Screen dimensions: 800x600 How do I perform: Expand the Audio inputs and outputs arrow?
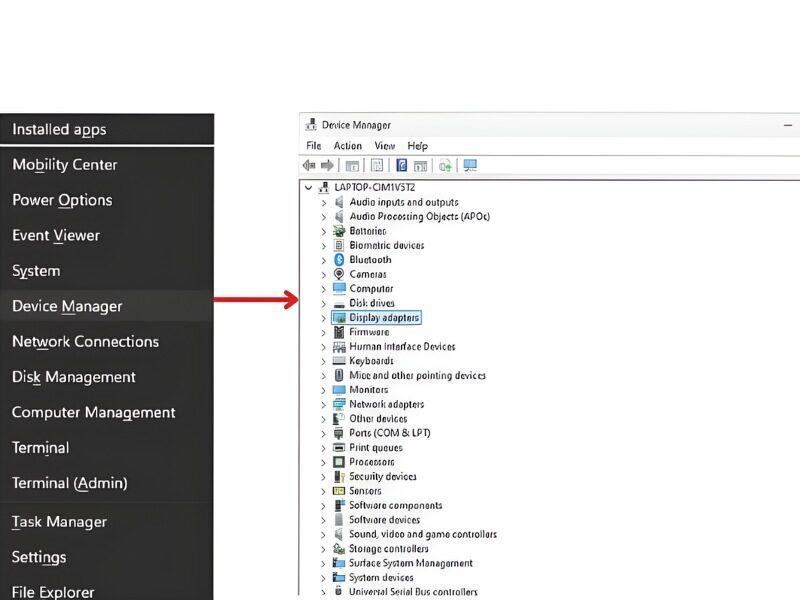coord(323,203)
